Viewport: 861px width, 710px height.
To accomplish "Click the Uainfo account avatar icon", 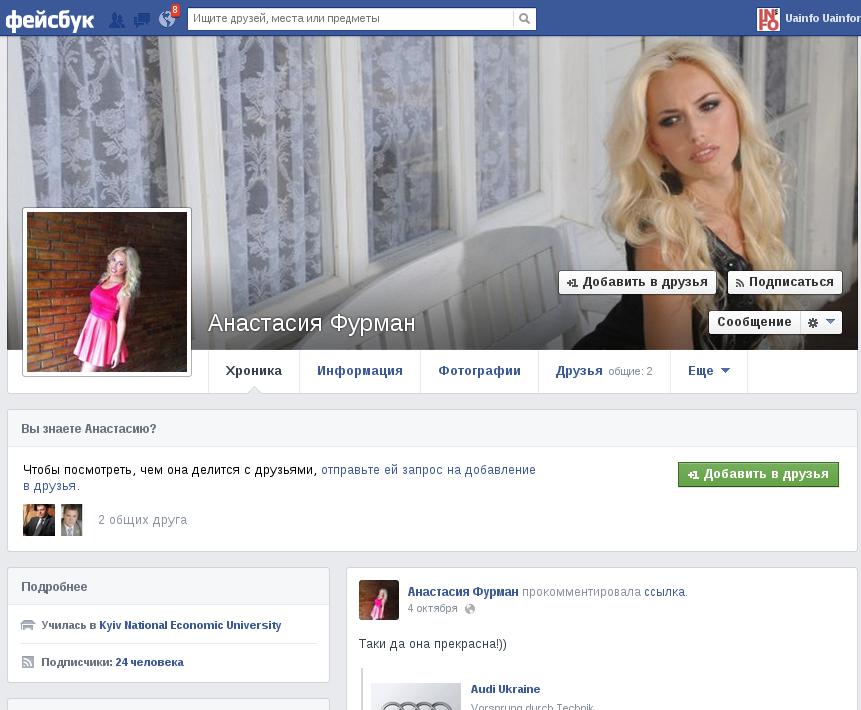I will pyautogui.click(x=768, y=19).
